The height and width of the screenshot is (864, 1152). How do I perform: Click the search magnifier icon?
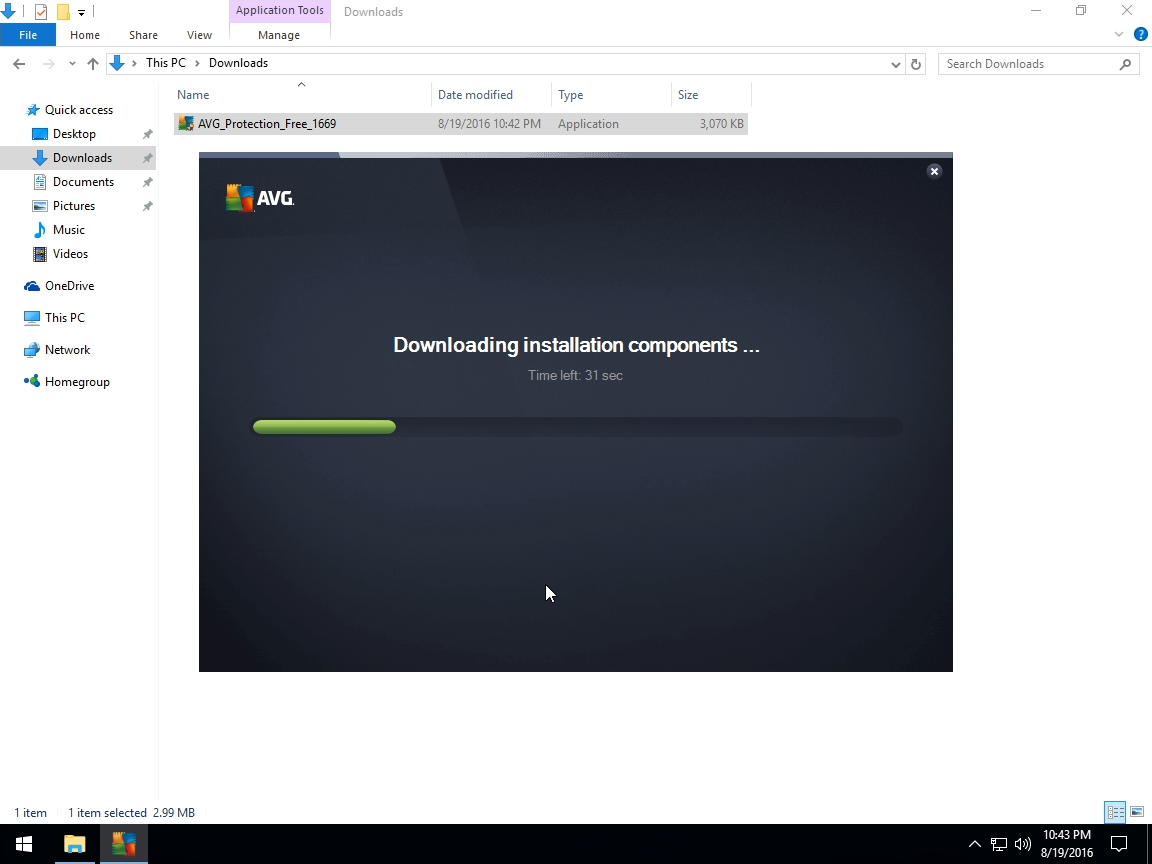[x=1125, y=64]
